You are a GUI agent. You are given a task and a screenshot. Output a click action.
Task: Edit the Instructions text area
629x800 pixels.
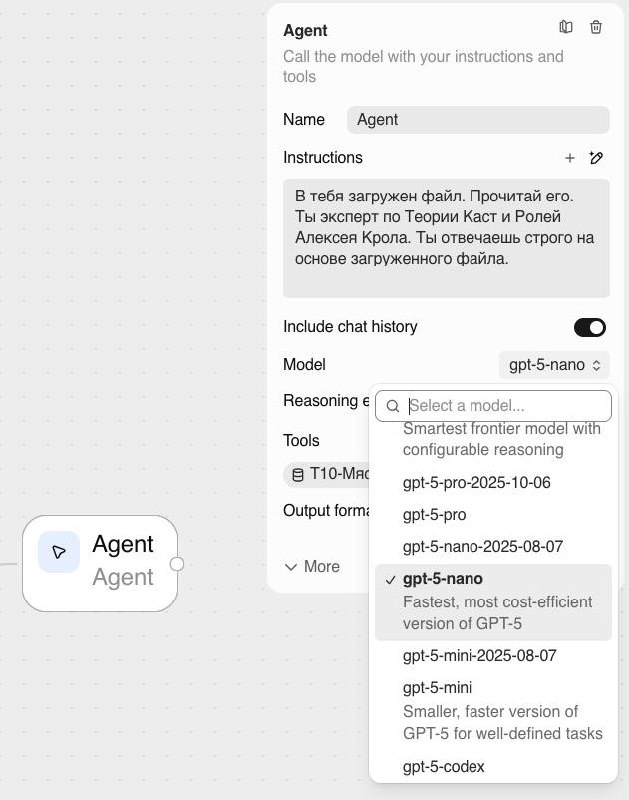coord(446,238)
